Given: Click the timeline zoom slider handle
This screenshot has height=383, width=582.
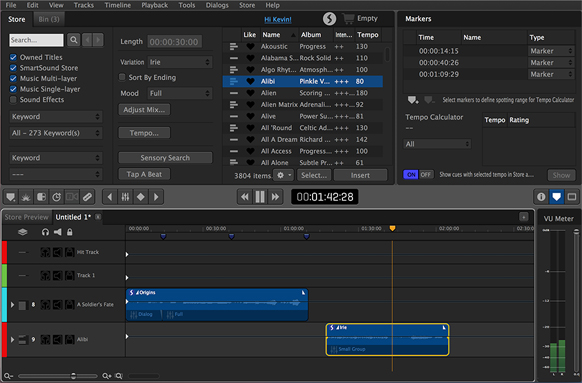Looking at the screenshot, I should coord(73,376).
